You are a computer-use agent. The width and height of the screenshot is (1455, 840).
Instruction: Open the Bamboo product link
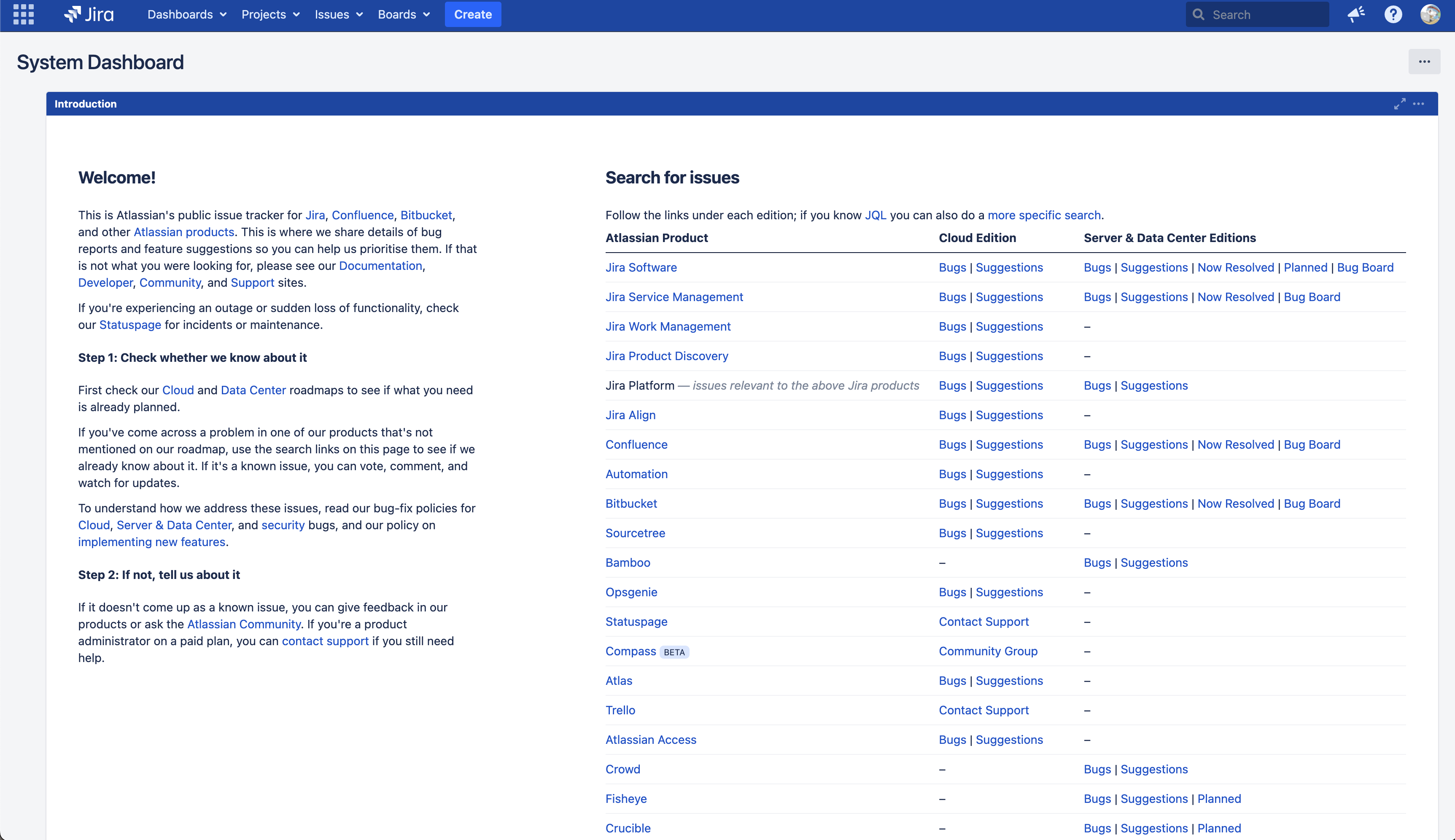tap(628, 563)
